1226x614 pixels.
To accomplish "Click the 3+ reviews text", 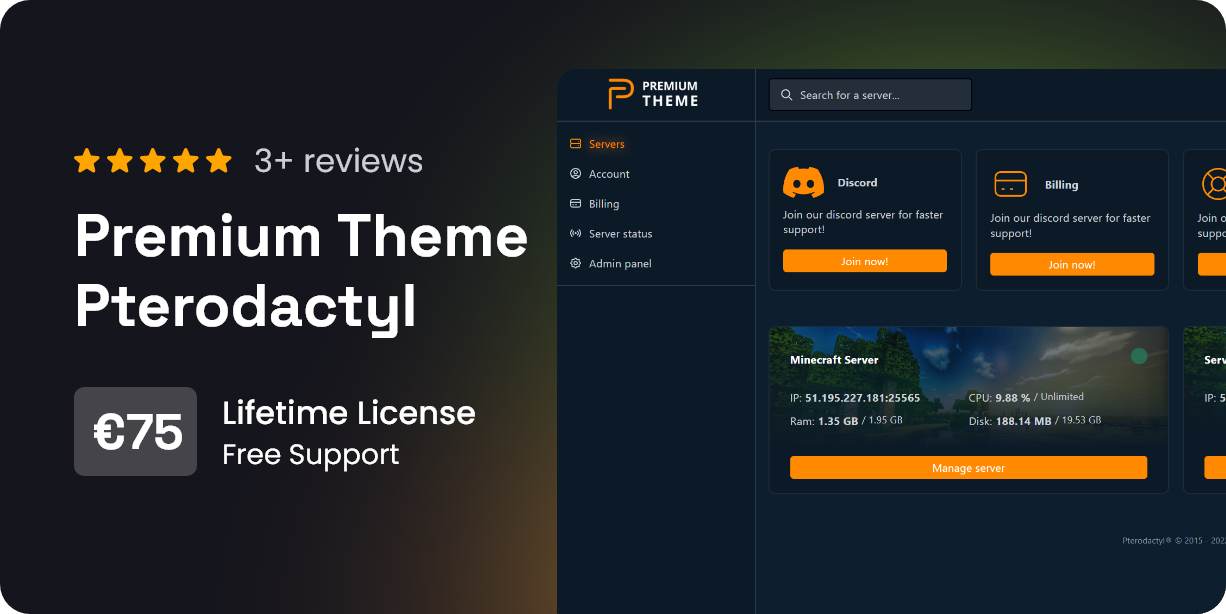I will tap(339, 161).
